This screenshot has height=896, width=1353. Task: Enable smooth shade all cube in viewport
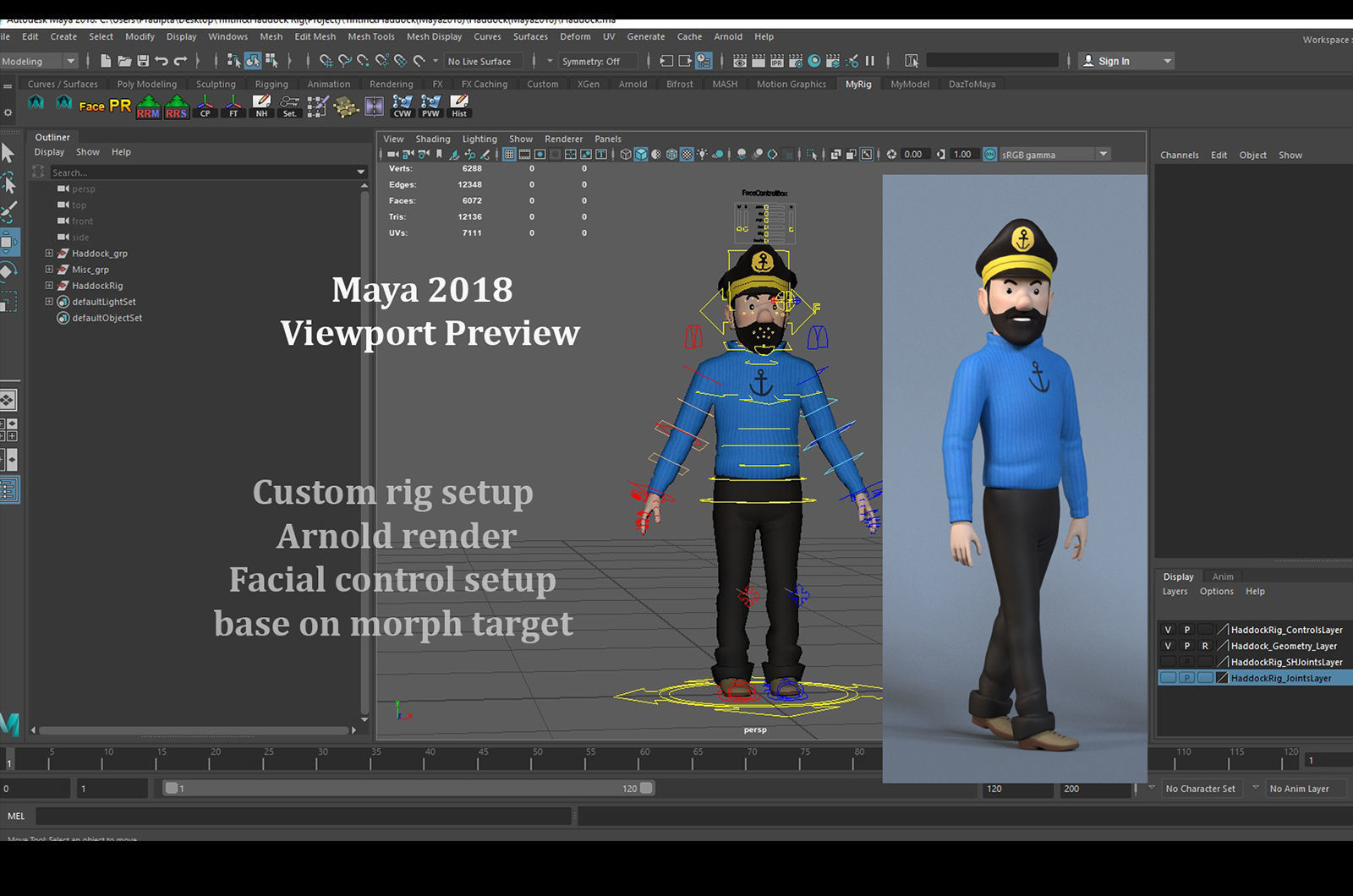641,155
